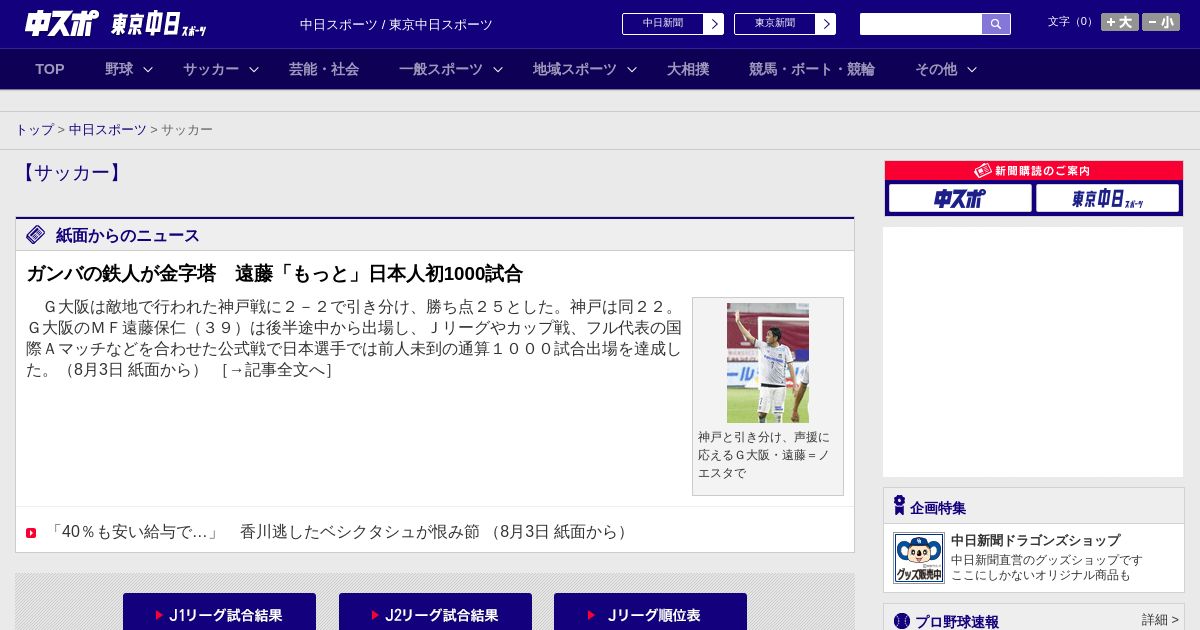Open Jリーグ順位表 button
Viewport: 1200px width, 630px height.
tap(650, 612)
